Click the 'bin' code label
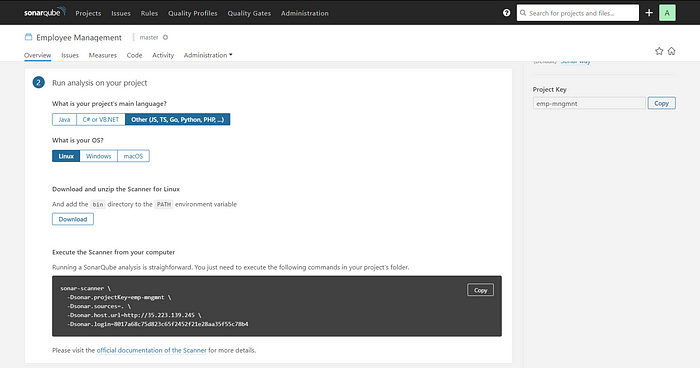The height and width of the screenshot is (368, 700). (x=98, y=205)
